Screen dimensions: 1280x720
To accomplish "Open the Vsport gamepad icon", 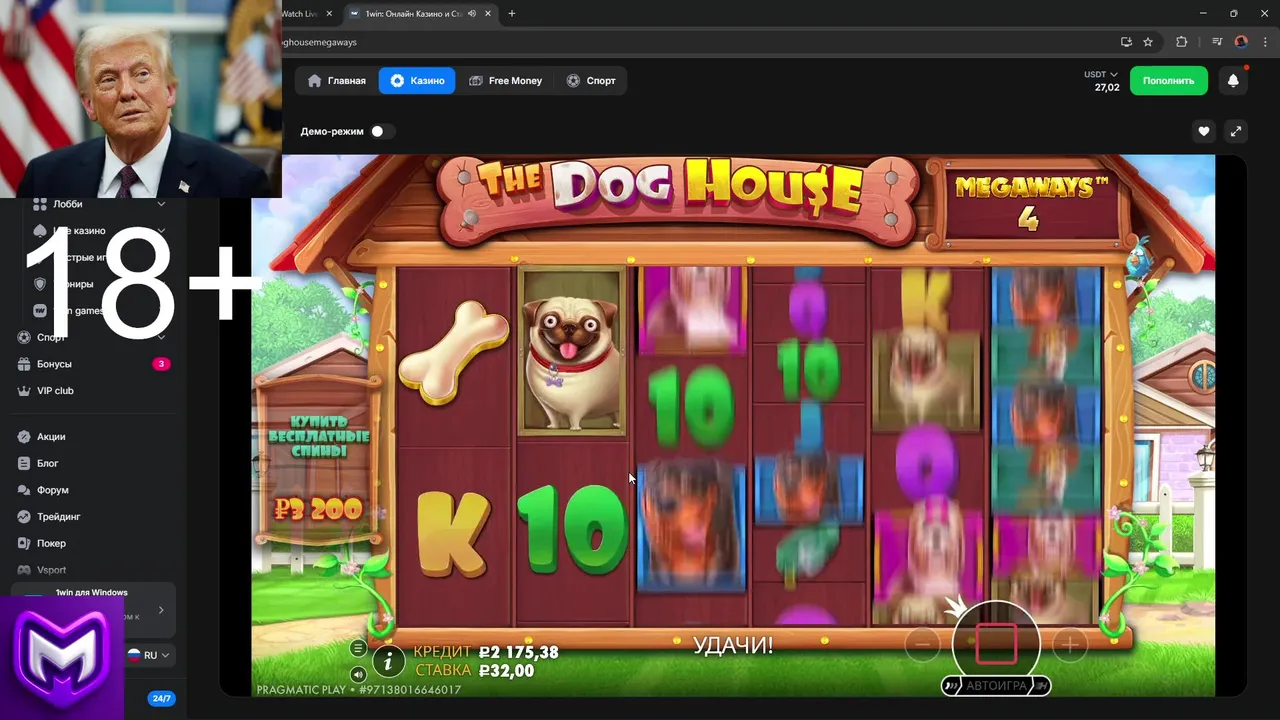I will point(24,570).
